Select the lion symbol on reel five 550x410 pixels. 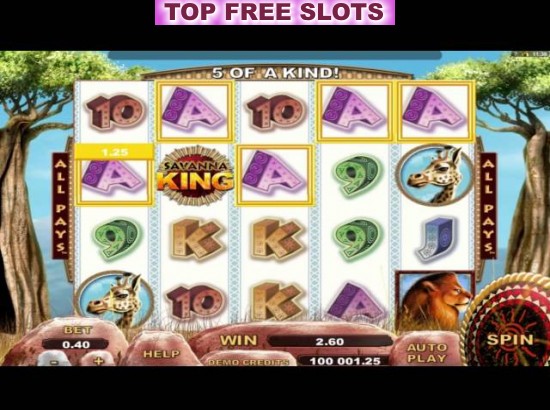tap(434, 302)
